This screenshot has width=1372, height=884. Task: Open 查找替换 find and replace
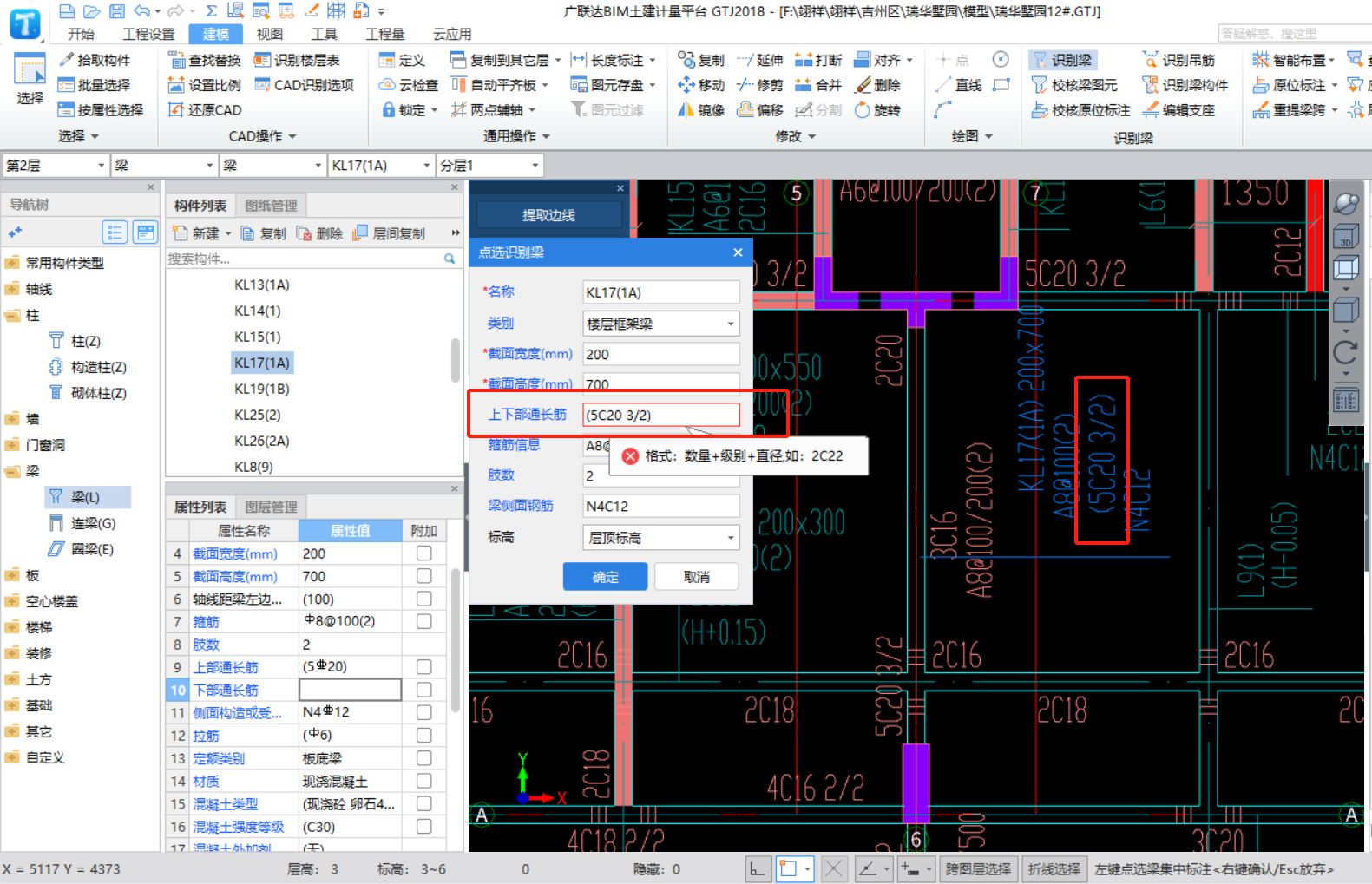(x=204, y=60)
